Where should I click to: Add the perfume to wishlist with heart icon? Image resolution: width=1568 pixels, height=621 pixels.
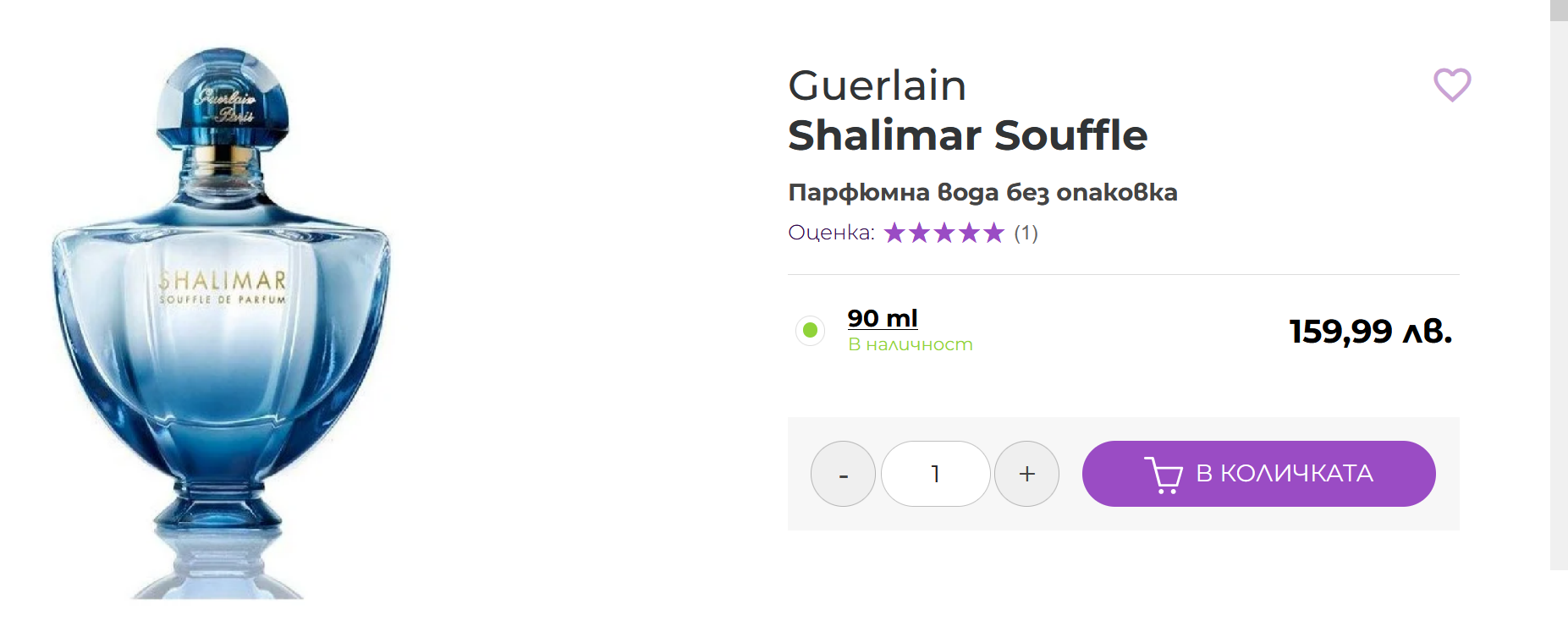pyautogui.click(x=1452, y=85)
